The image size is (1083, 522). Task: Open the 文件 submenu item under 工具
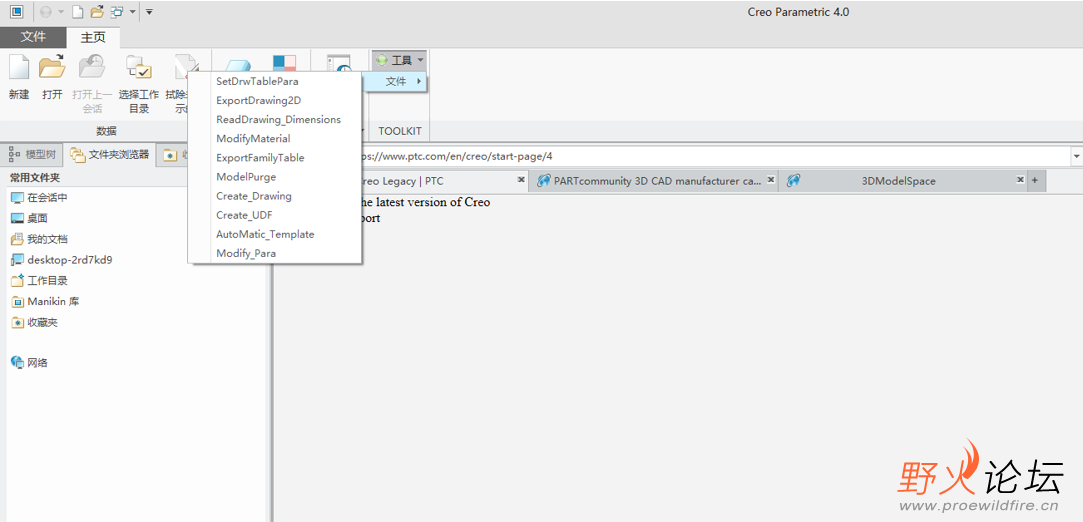pyautogui.click(x=396, y=81)
